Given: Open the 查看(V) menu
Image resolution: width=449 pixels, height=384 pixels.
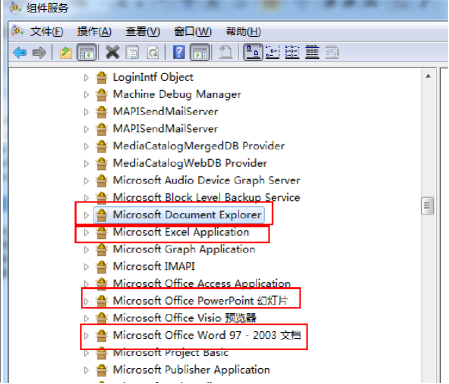Looking at the screenshot, I should tap(143, 32).
